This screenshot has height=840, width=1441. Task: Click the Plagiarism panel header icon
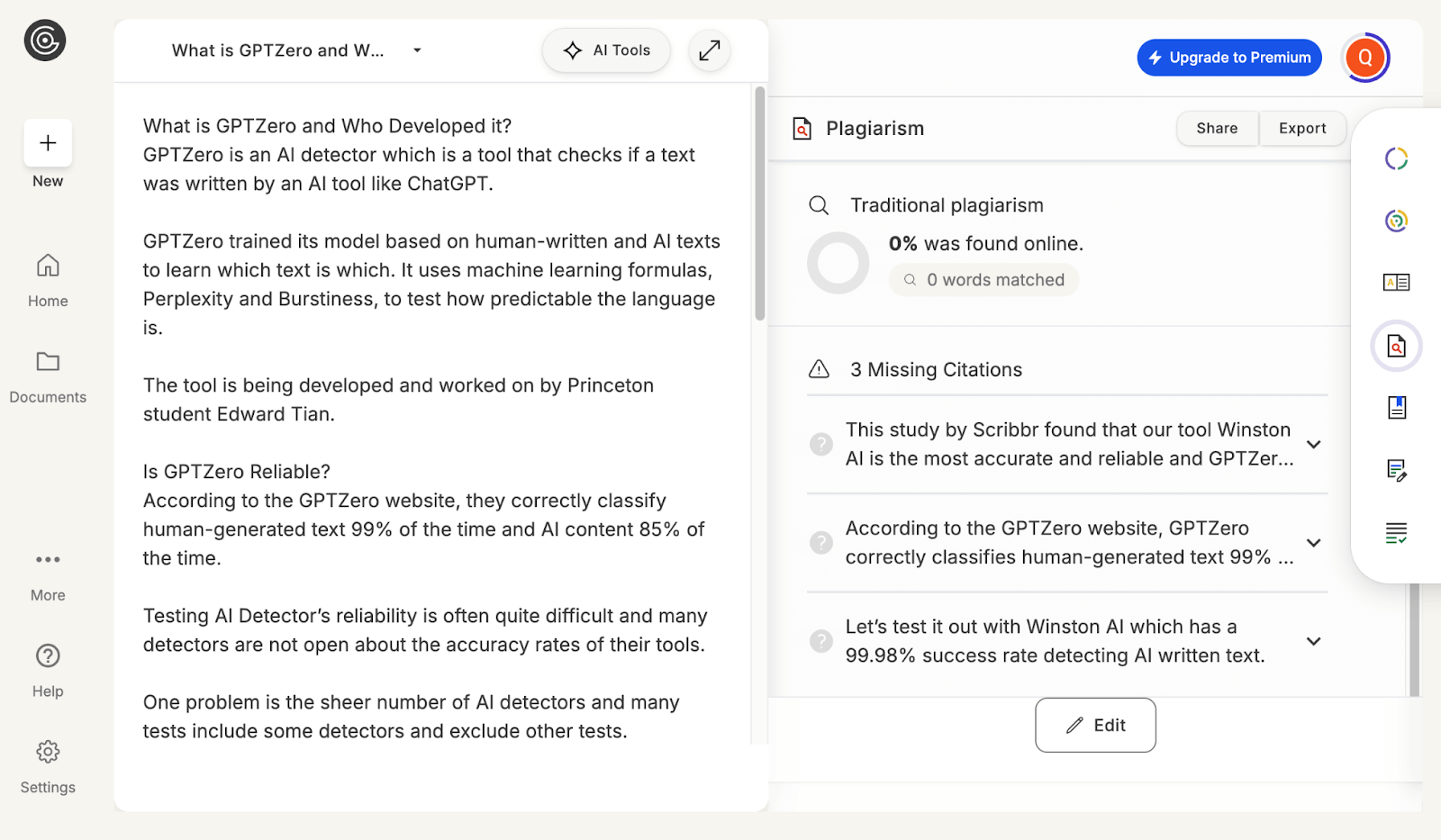pos(802,129)
